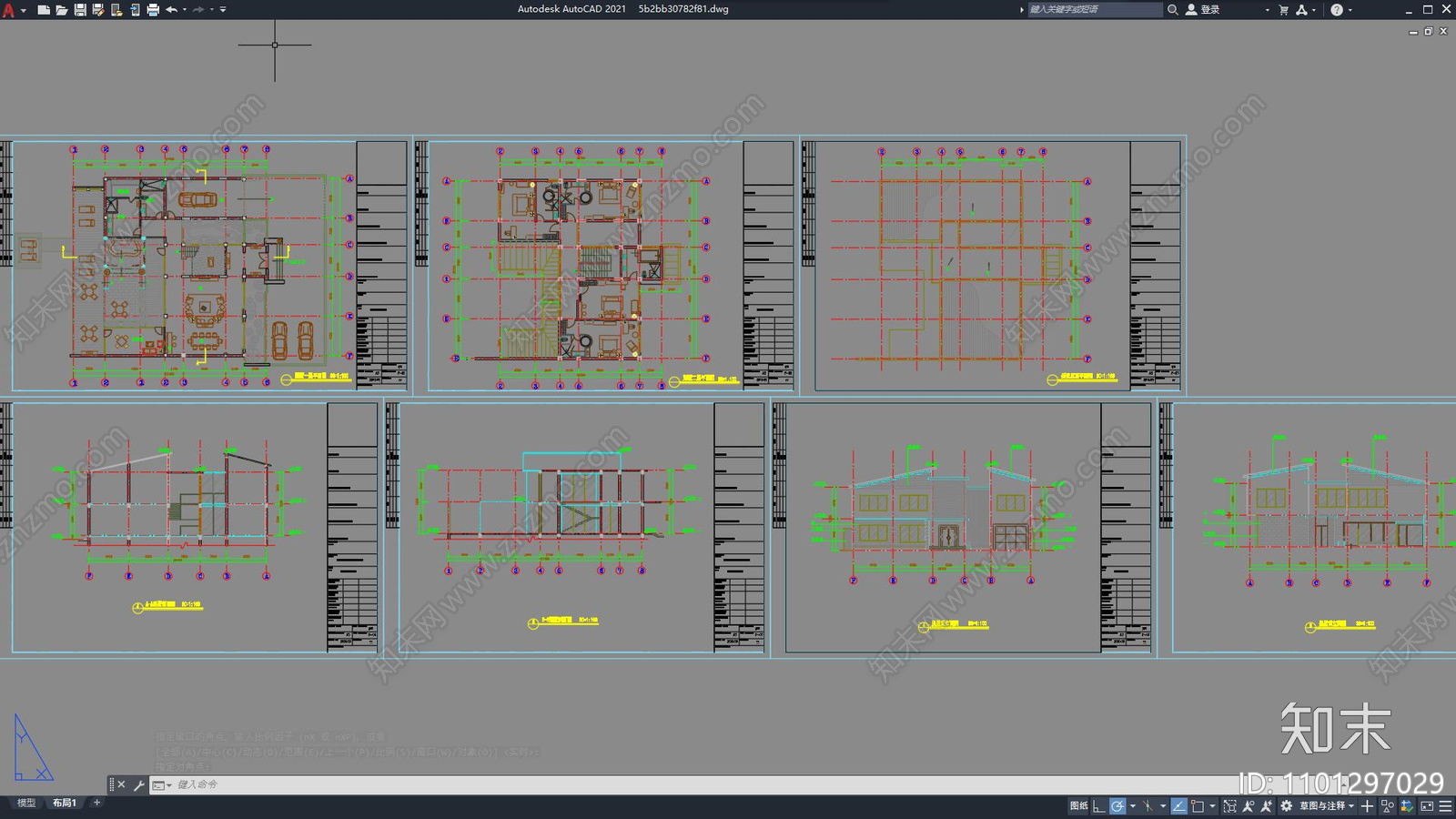
Task: Open the workspace switching 草图与注释 dropdown
Action: [x=1327, y=806]
